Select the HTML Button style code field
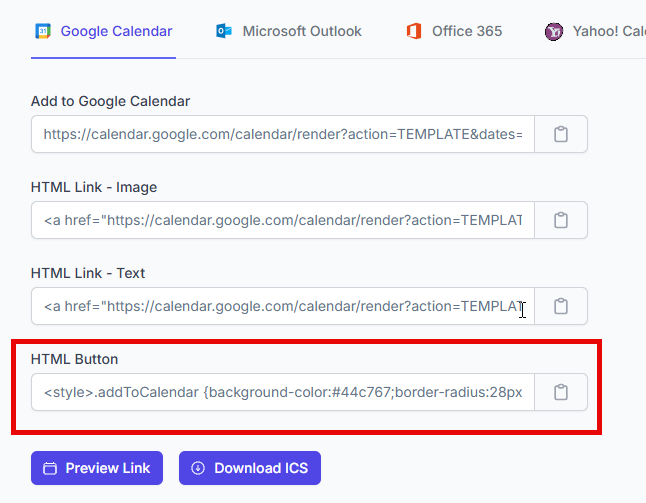The height and width of the screenshot is (503, 646). pos(282,392)
